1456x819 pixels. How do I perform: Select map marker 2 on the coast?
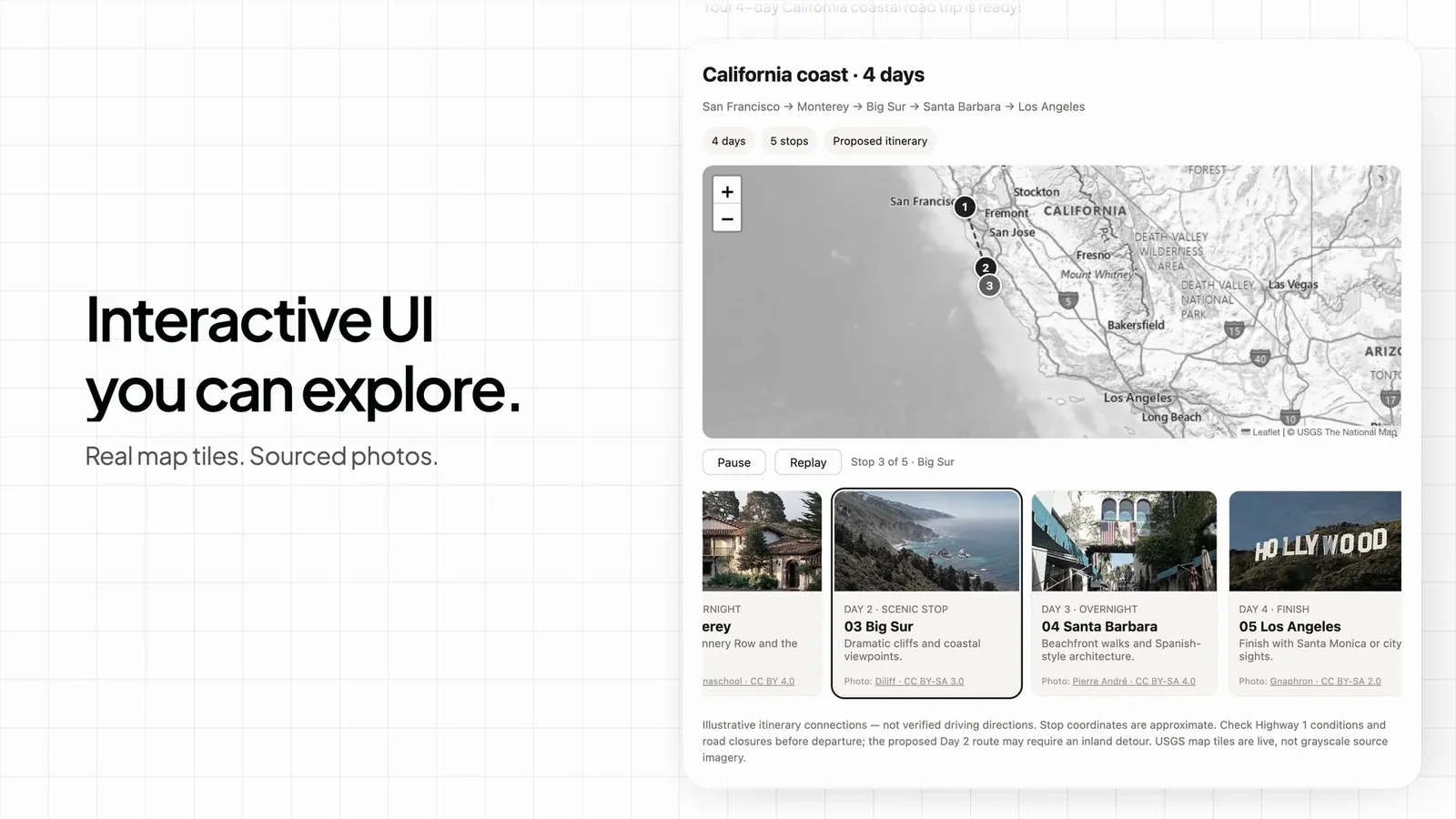point(986,268)
